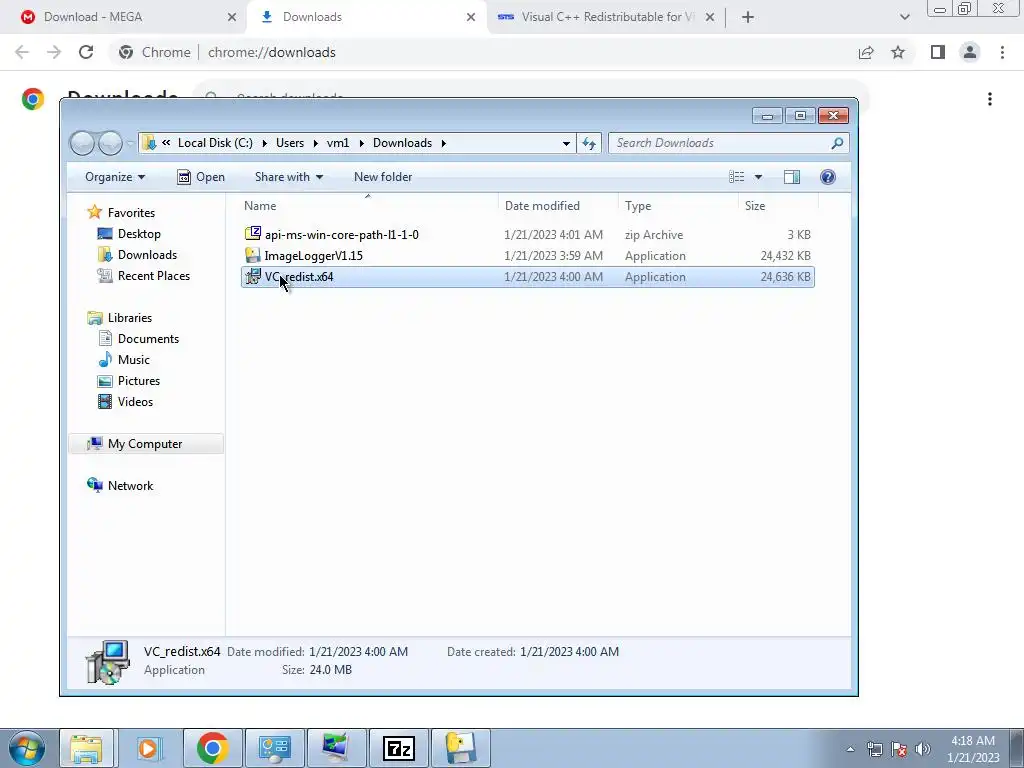Open the Pictures library
1024x768 pixels.
(138, 381)
